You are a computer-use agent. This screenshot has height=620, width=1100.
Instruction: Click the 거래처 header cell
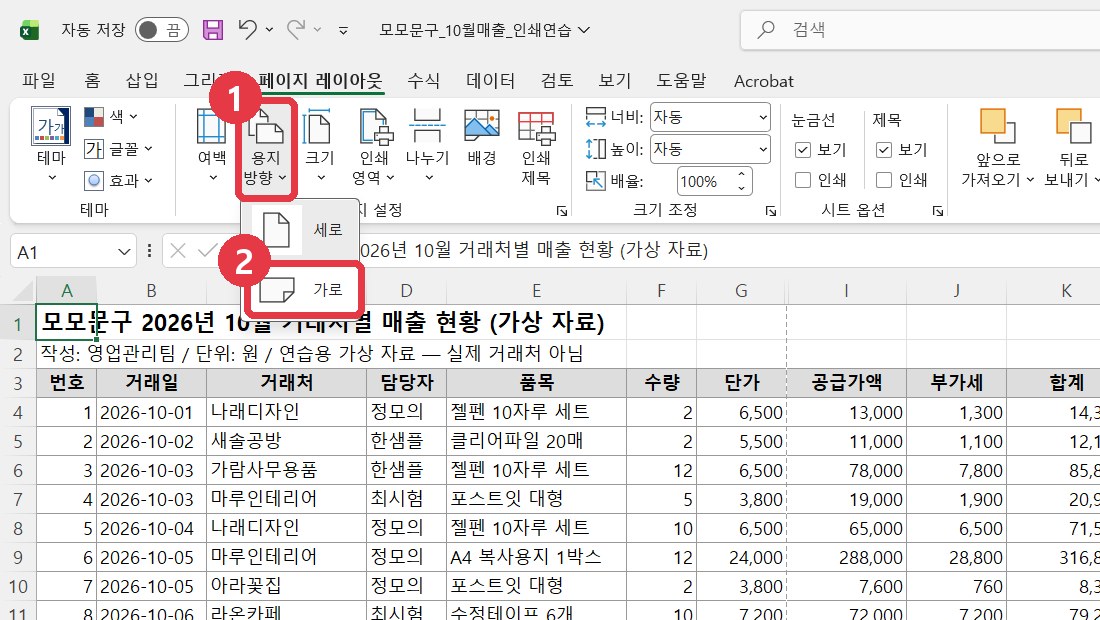(x=286, y=383)
